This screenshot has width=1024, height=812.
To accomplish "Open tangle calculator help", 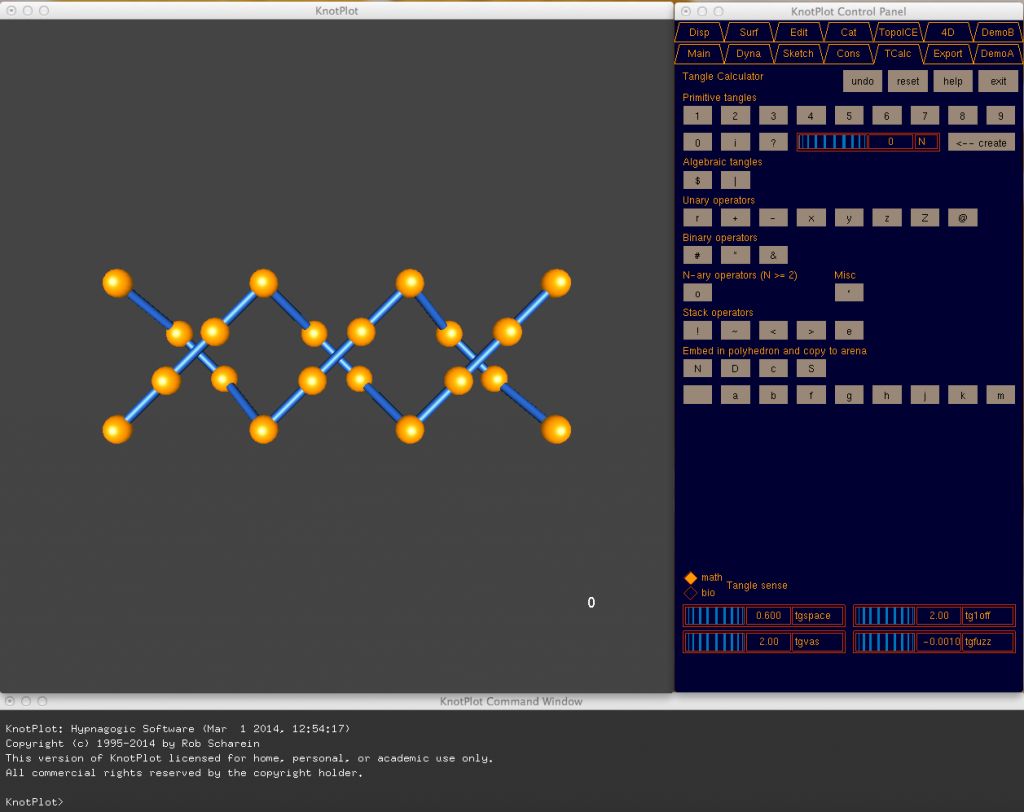I will [x=953, y=81].
